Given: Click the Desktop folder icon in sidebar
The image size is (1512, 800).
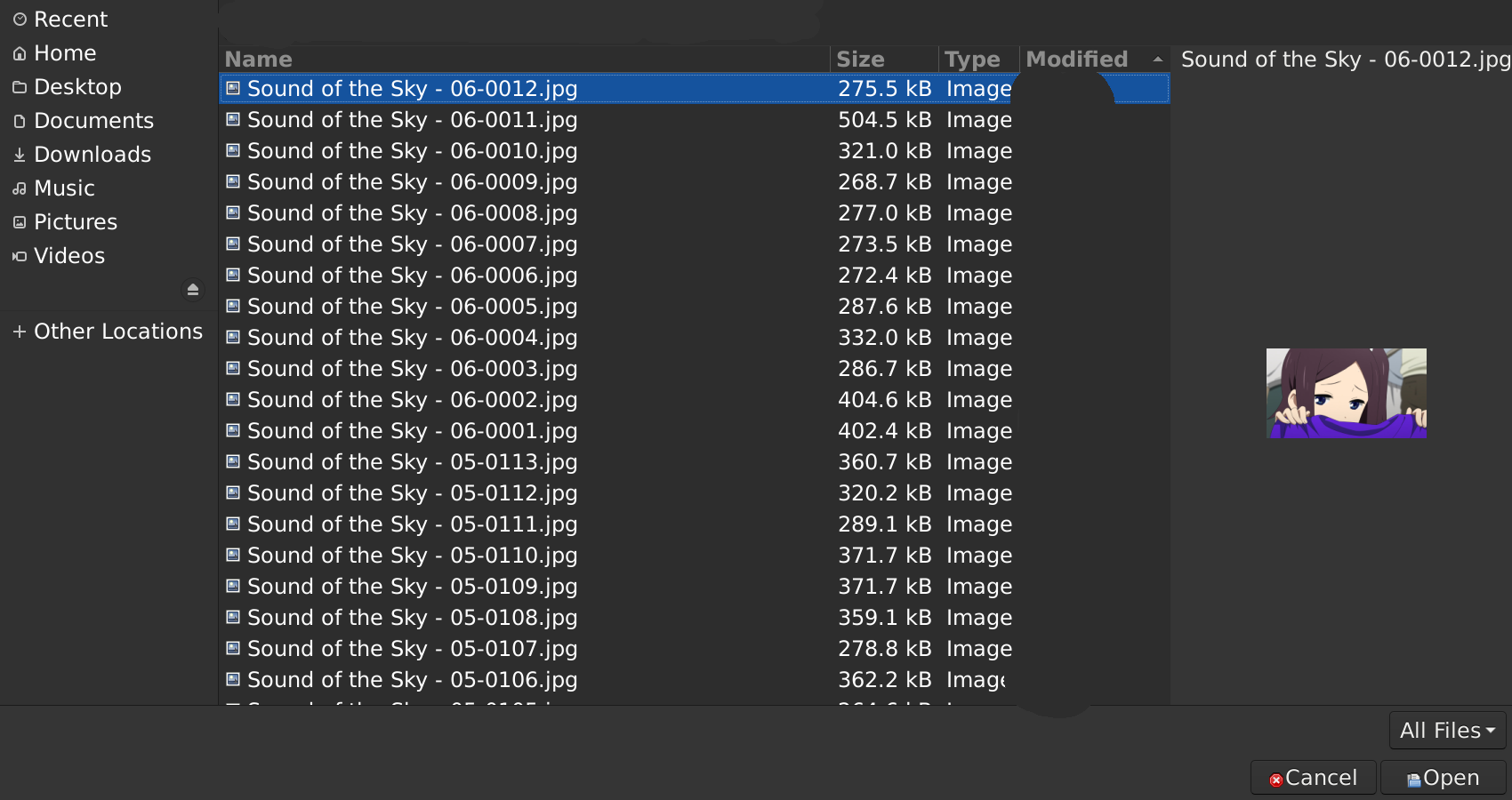Looking at the screenshot, I should coord(20,87).
